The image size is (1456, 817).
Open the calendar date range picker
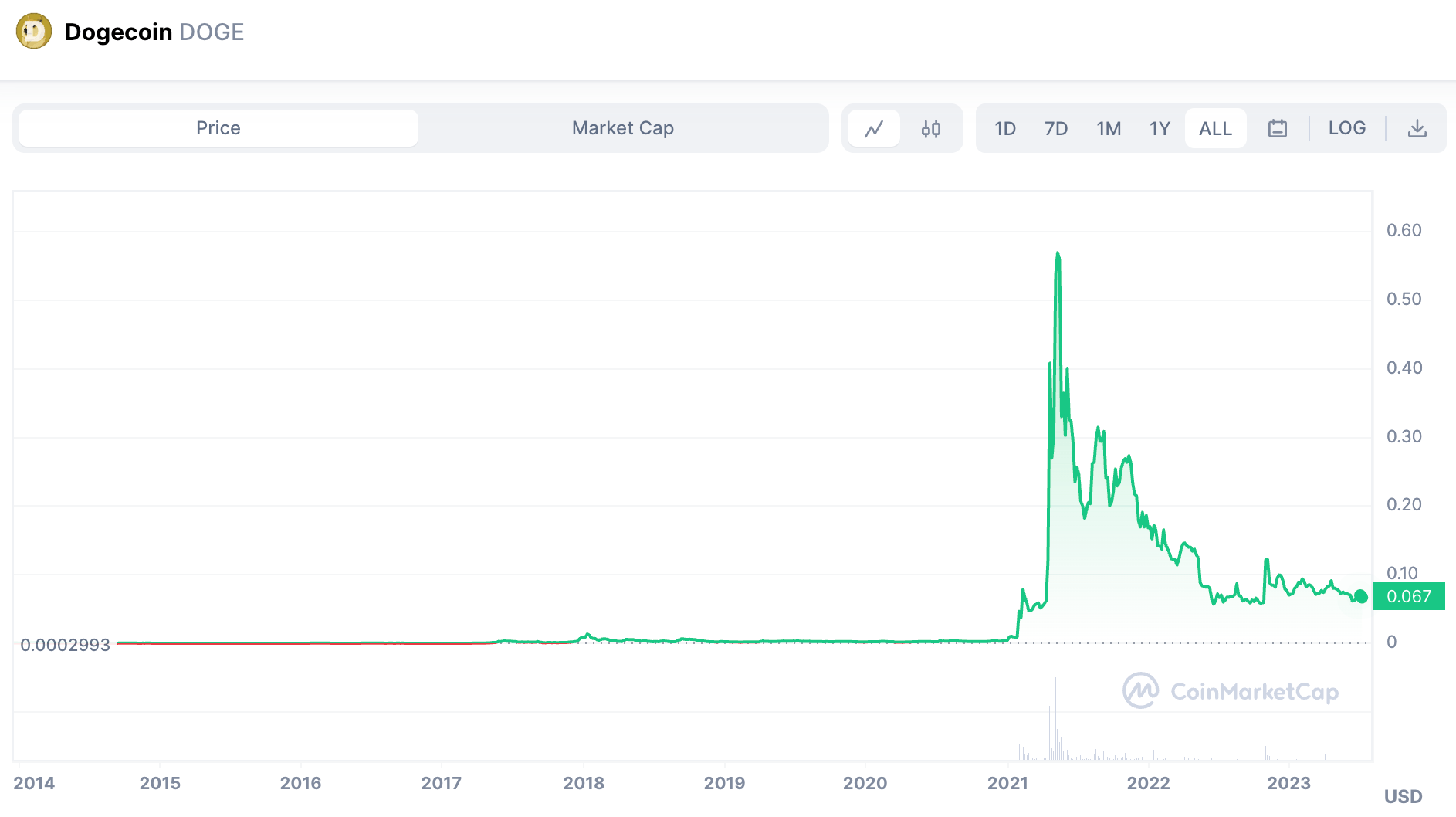(1278, 129)
